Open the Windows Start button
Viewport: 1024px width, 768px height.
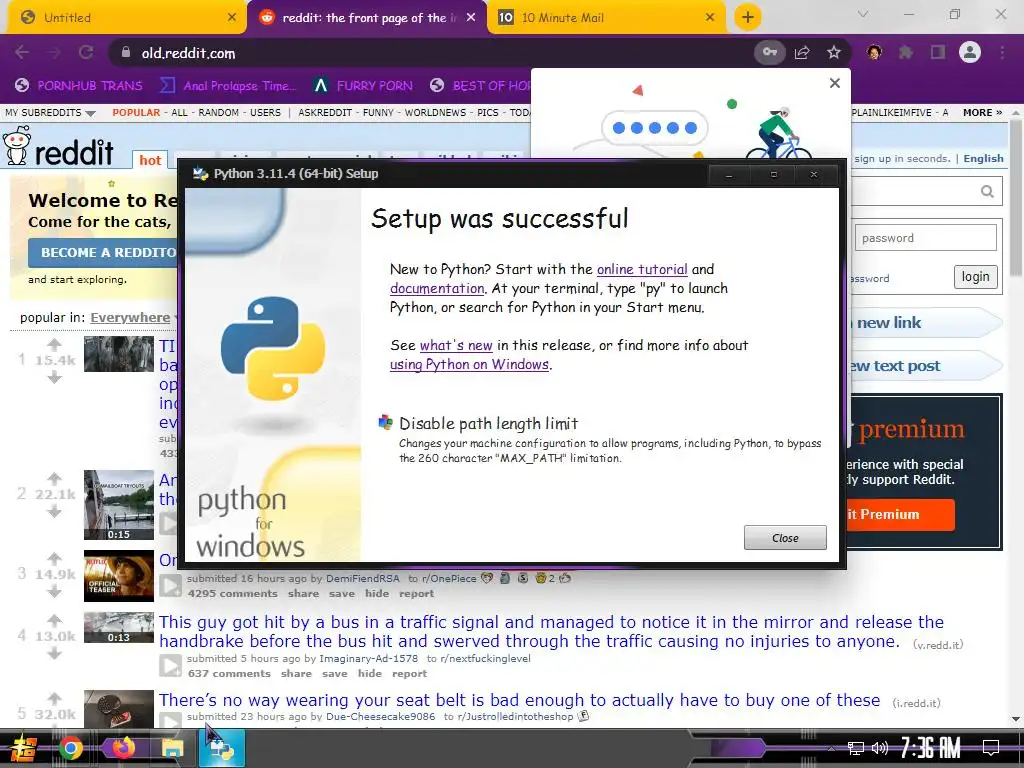(x=22, y=748)
